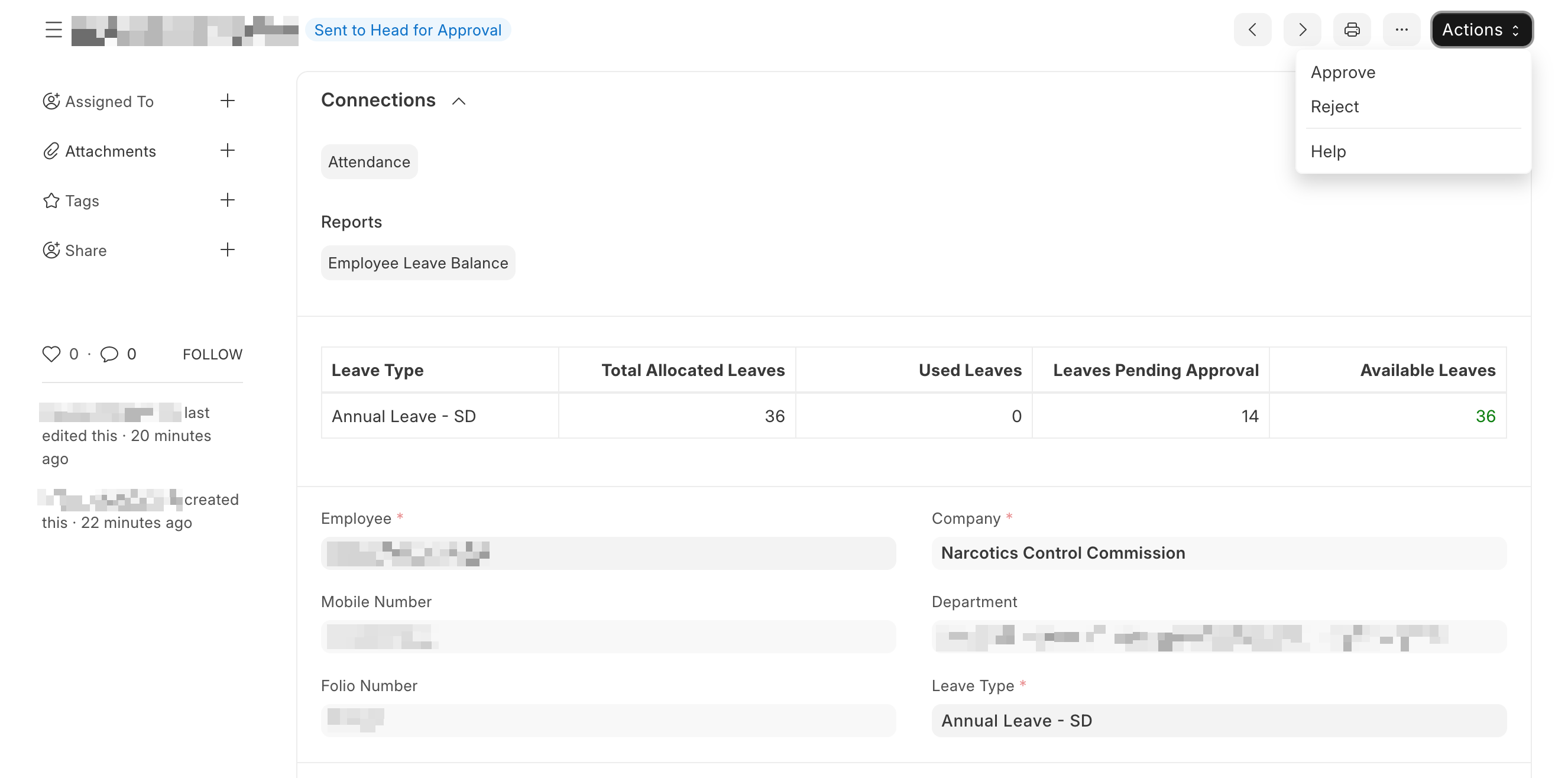Add an assignee with plus icon

227,101
